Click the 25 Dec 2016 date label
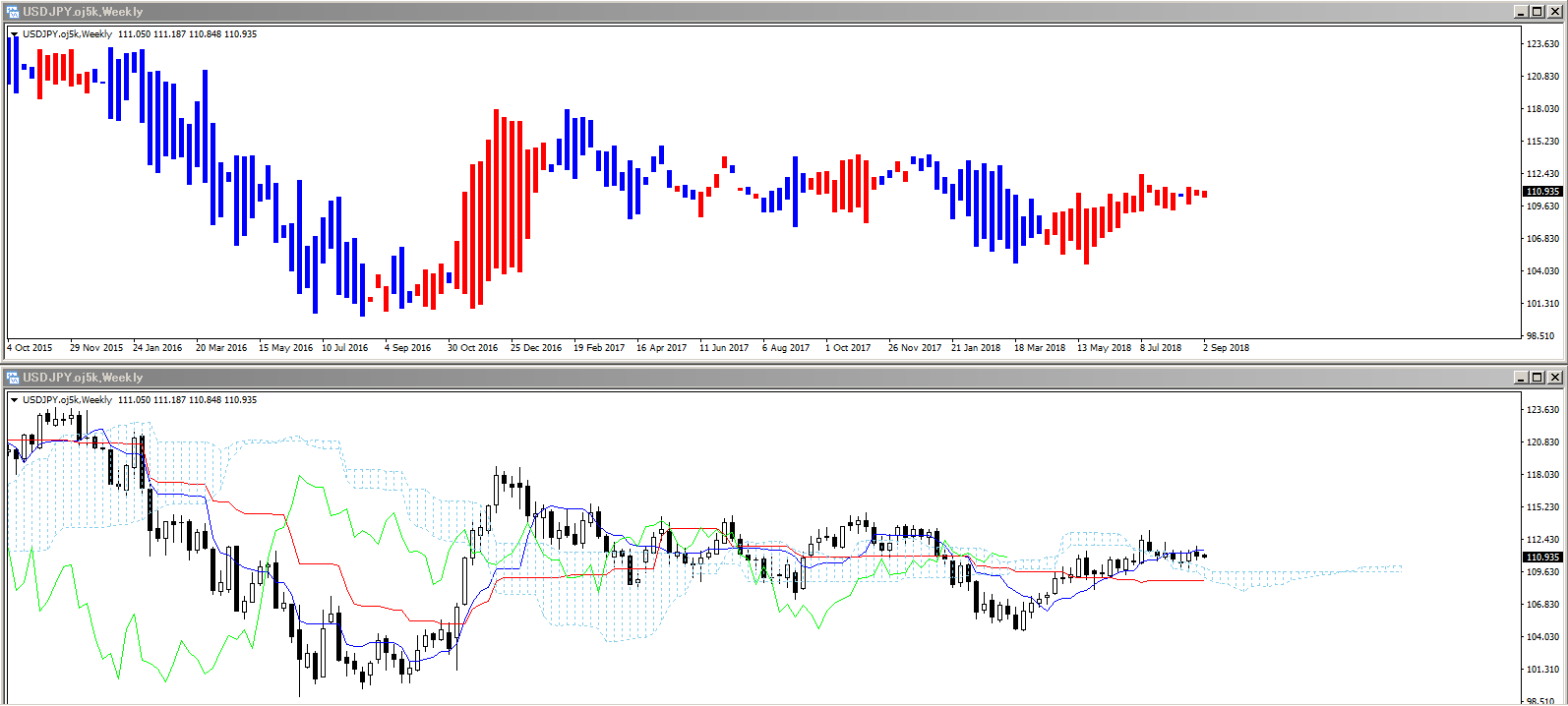The width and height of the screenshot is (1568, 706). tap(536, 348)
